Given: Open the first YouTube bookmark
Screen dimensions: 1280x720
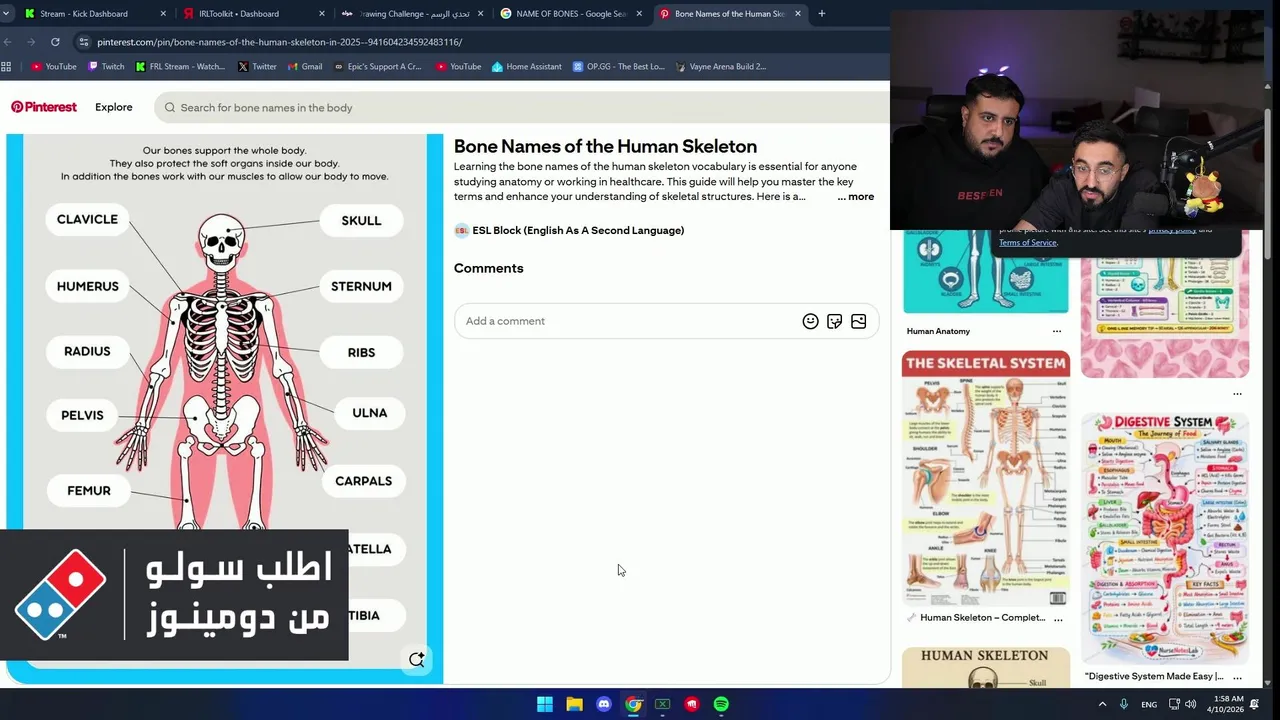Looking at the screenshot, I should [x=54, y=67].
